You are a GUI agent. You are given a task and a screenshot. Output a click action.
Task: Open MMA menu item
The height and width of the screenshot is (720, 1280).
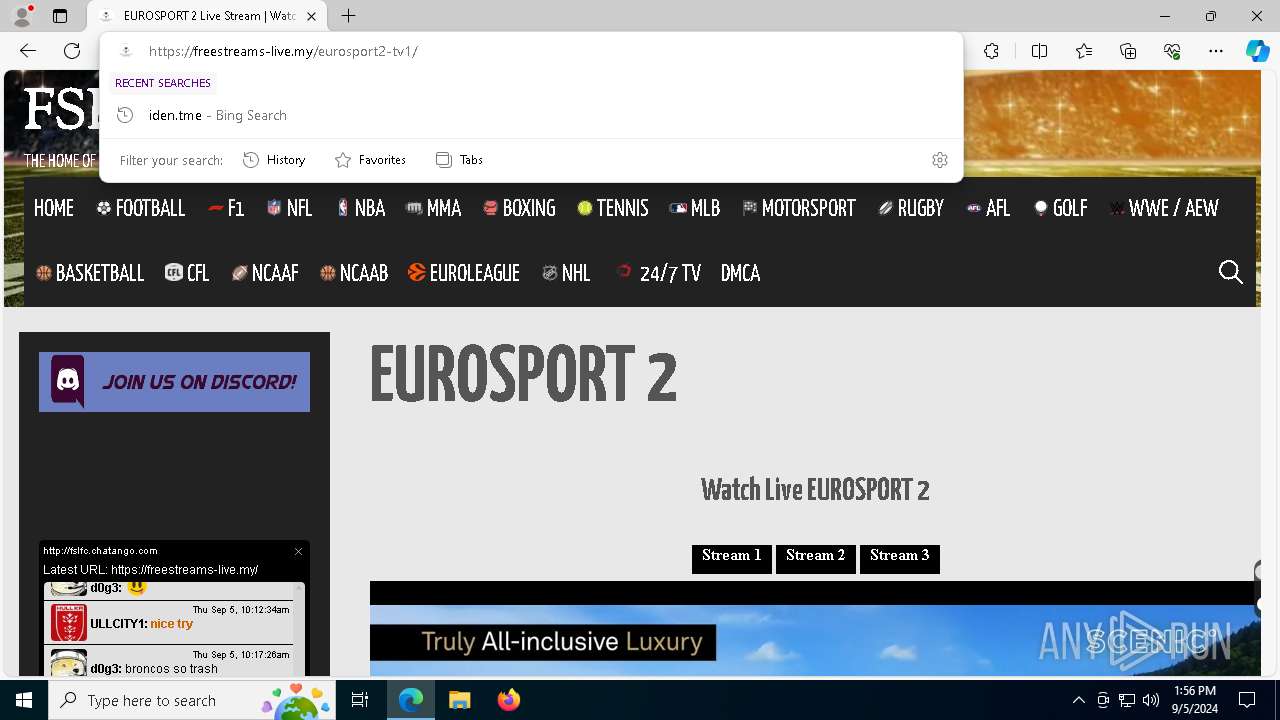point(433,208)
